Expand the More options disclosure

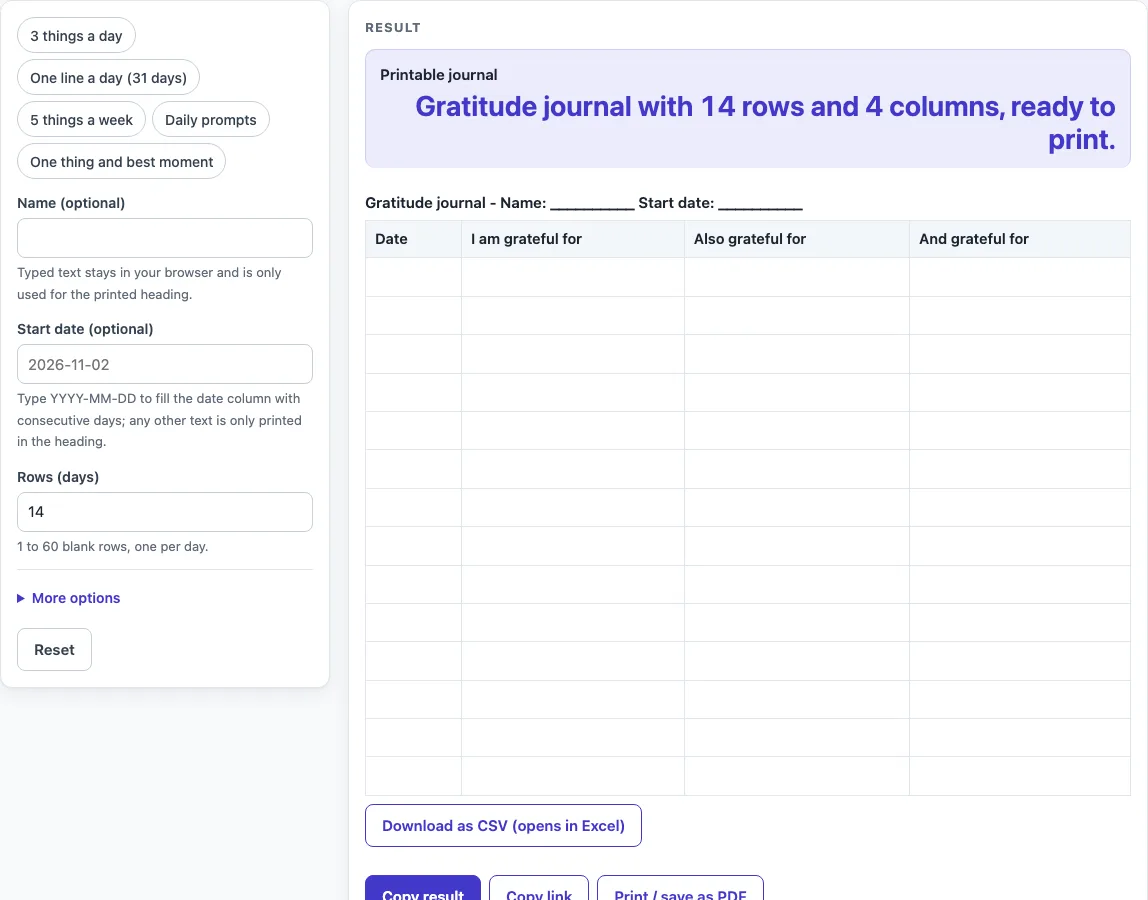click(69, 598)
